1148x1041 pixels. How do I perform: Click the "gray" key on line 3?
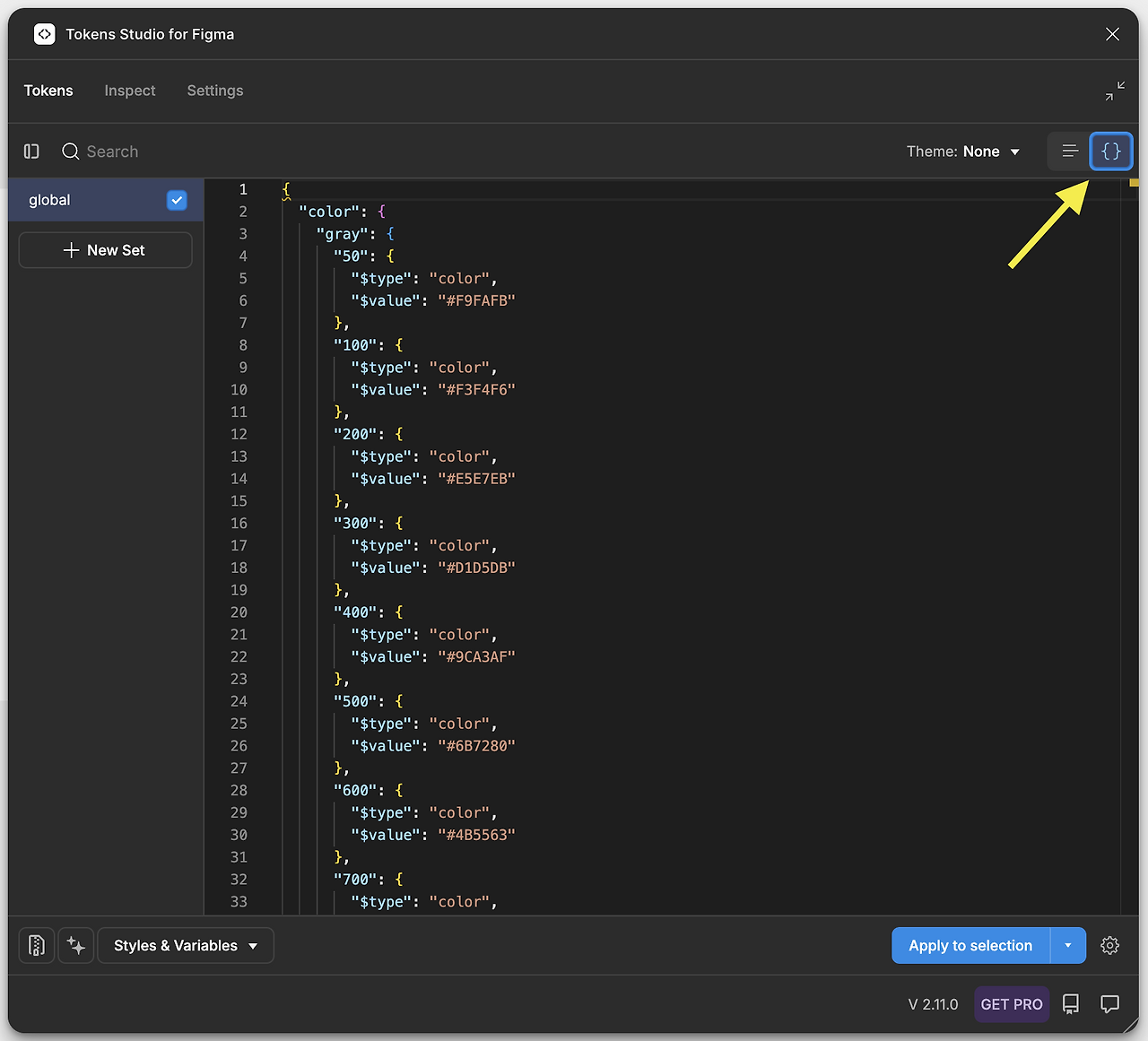343,234
